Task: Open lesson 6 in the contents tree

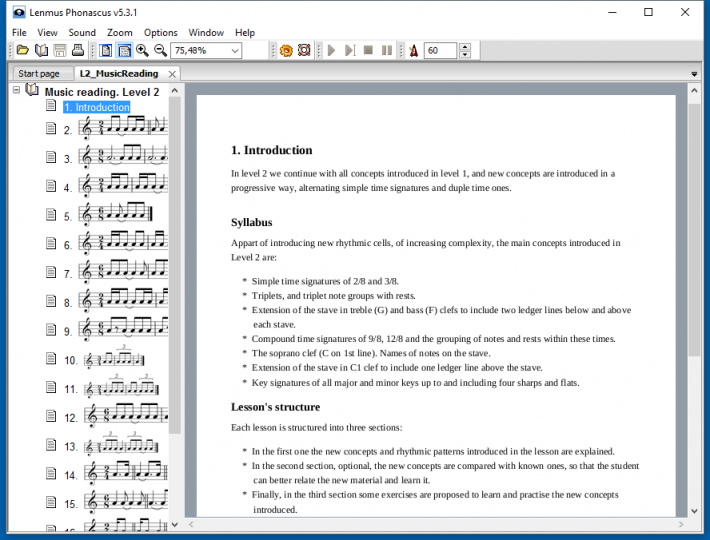Action: point(116,244)
